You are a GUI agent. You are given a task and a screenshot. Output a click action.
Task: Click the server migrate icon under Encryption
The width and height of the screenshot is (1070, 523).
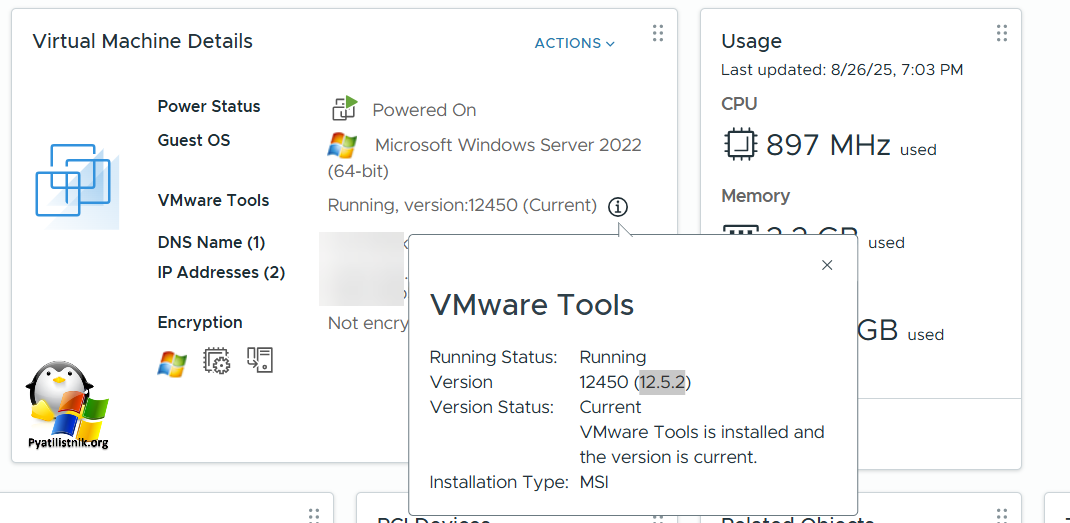[x=260, y=360]
